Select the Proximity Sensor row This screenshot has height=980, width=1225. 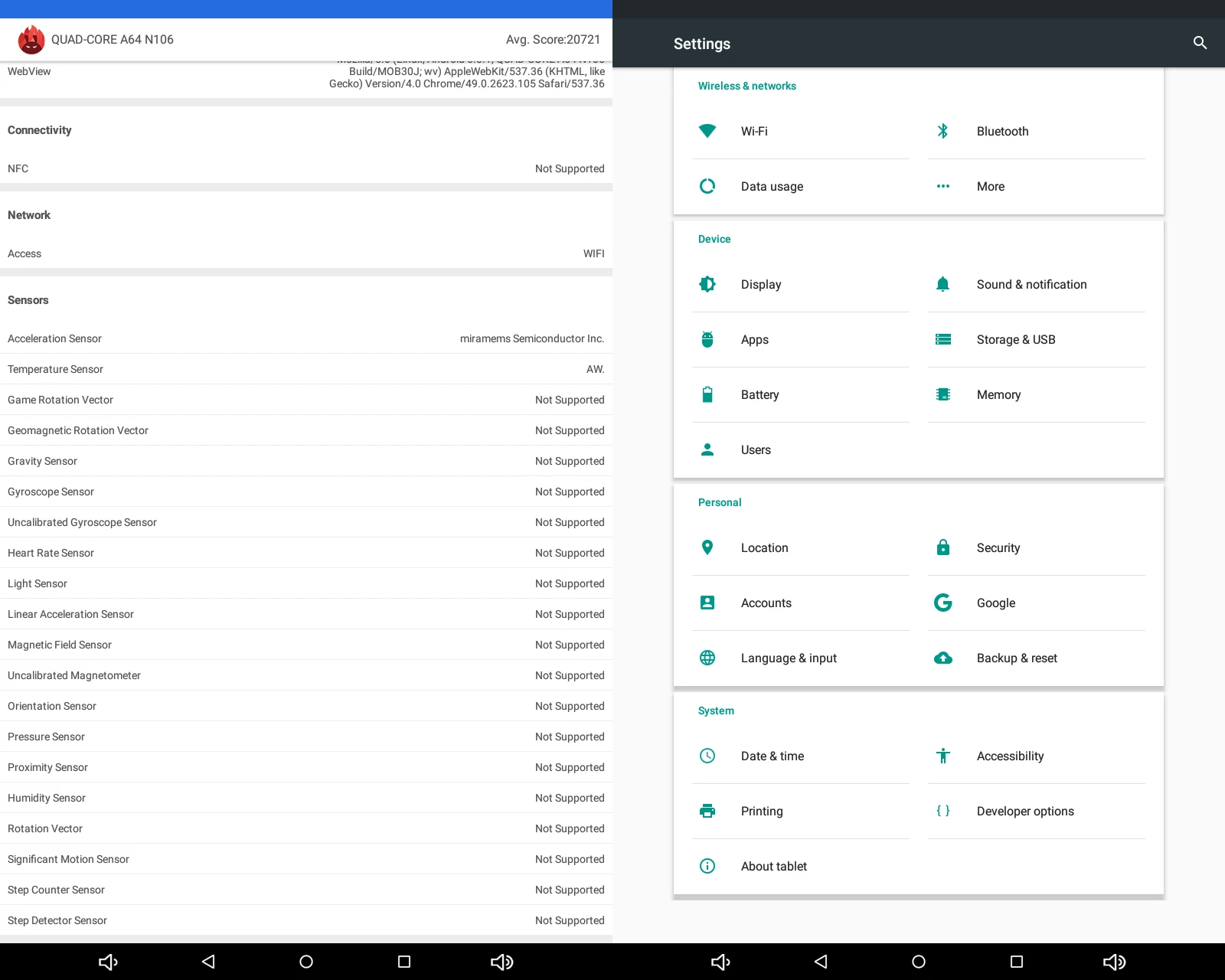coord(306,767)
